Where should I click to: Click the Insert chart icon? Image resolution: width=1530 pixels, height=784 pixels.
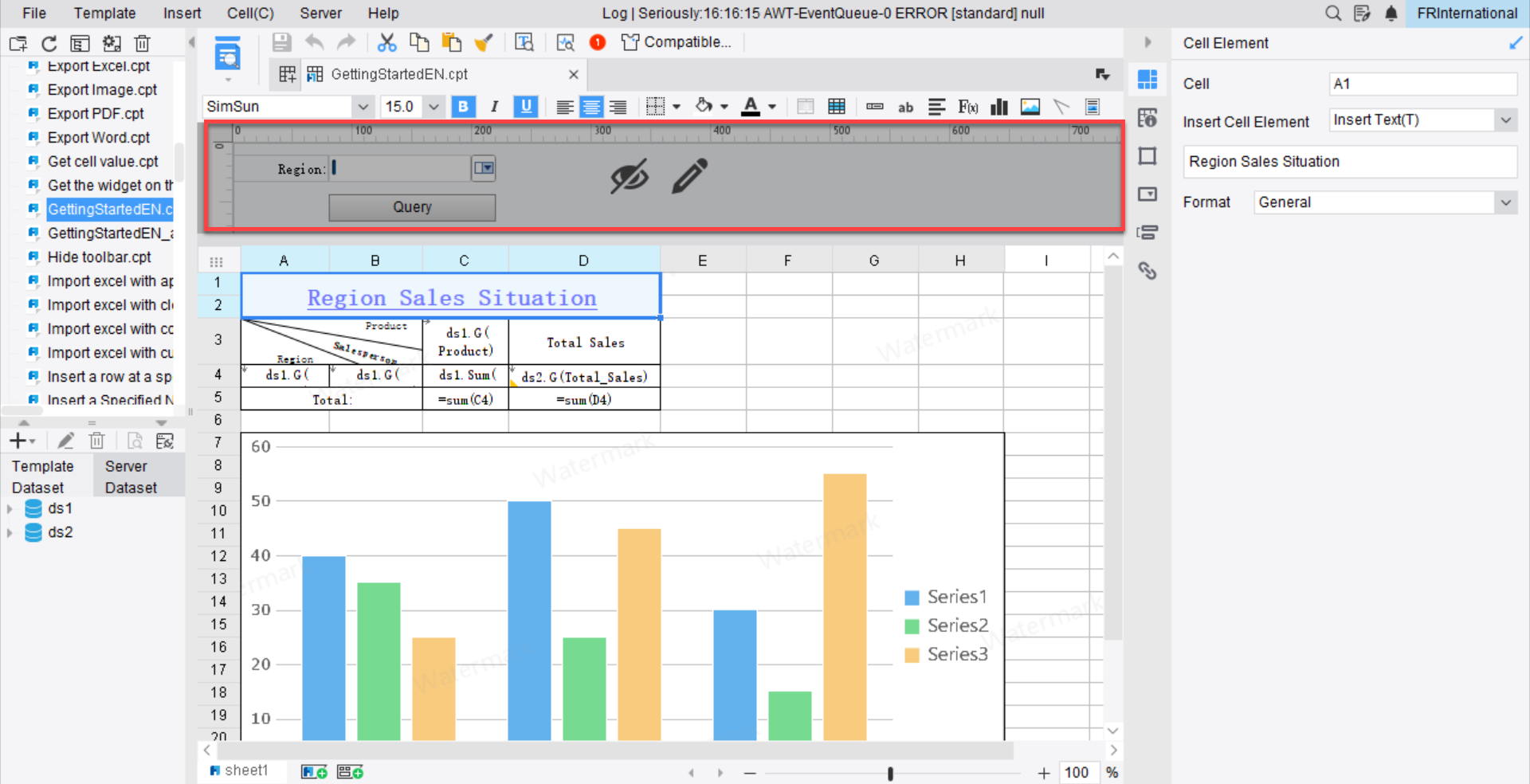click(998, 107)
